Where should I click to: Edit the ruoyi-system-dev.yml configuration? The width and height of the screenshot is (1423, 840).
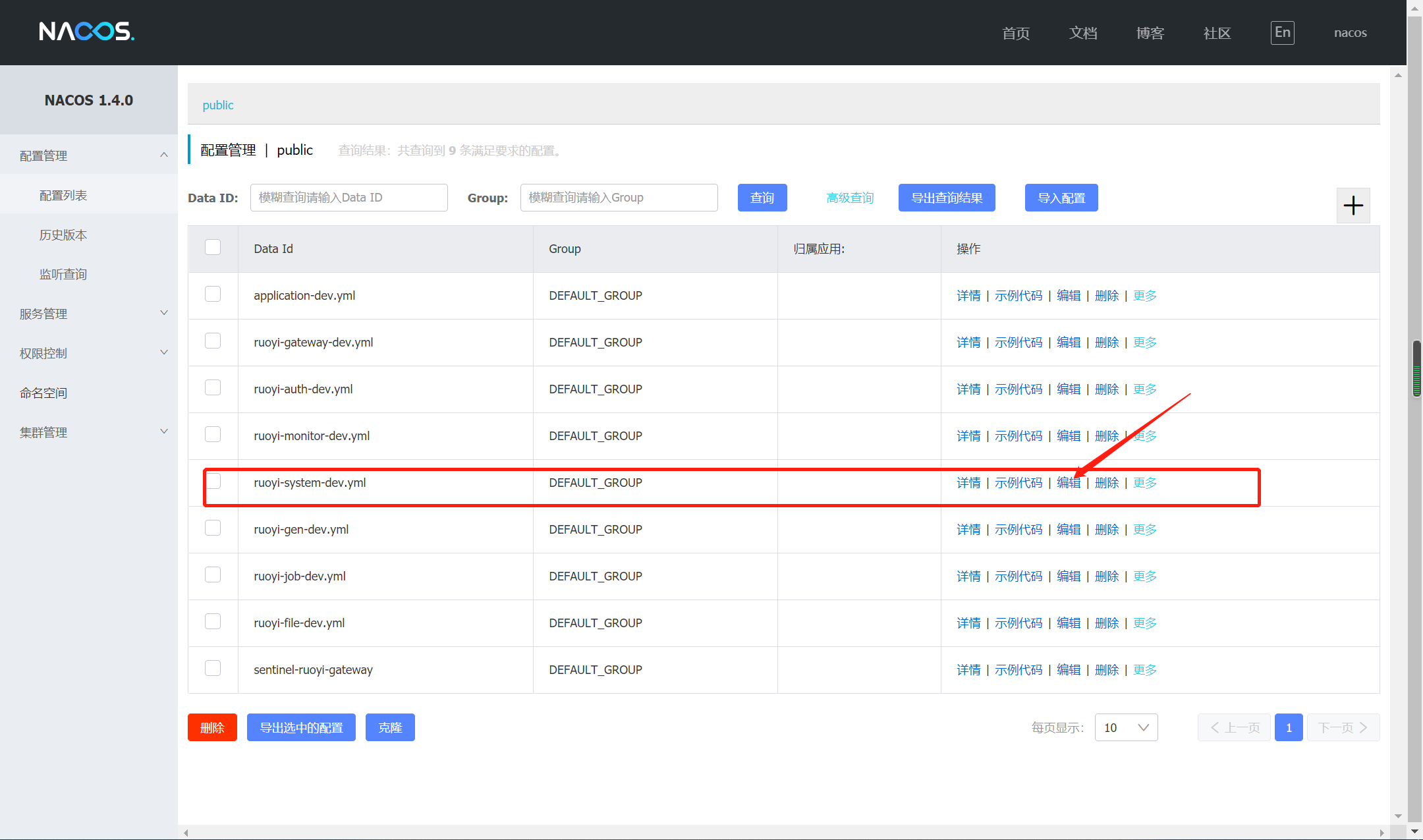point(1068,482)
